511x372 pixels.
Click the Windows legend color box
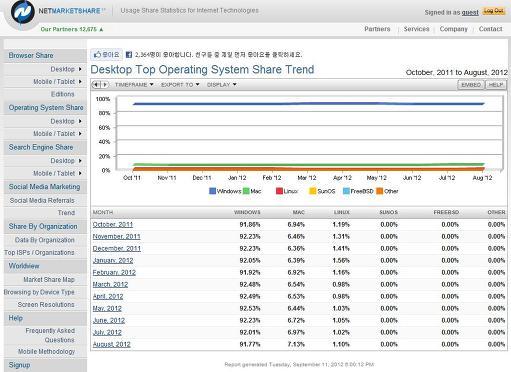[212, 191]
